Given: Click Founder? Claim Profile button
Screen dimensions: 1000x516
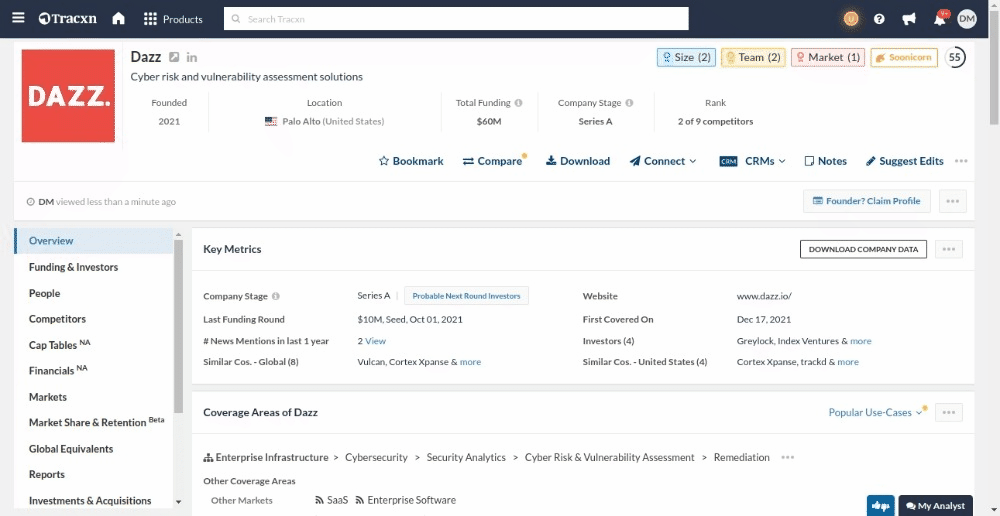Looking at the screenshot, I should coord(866,201).
